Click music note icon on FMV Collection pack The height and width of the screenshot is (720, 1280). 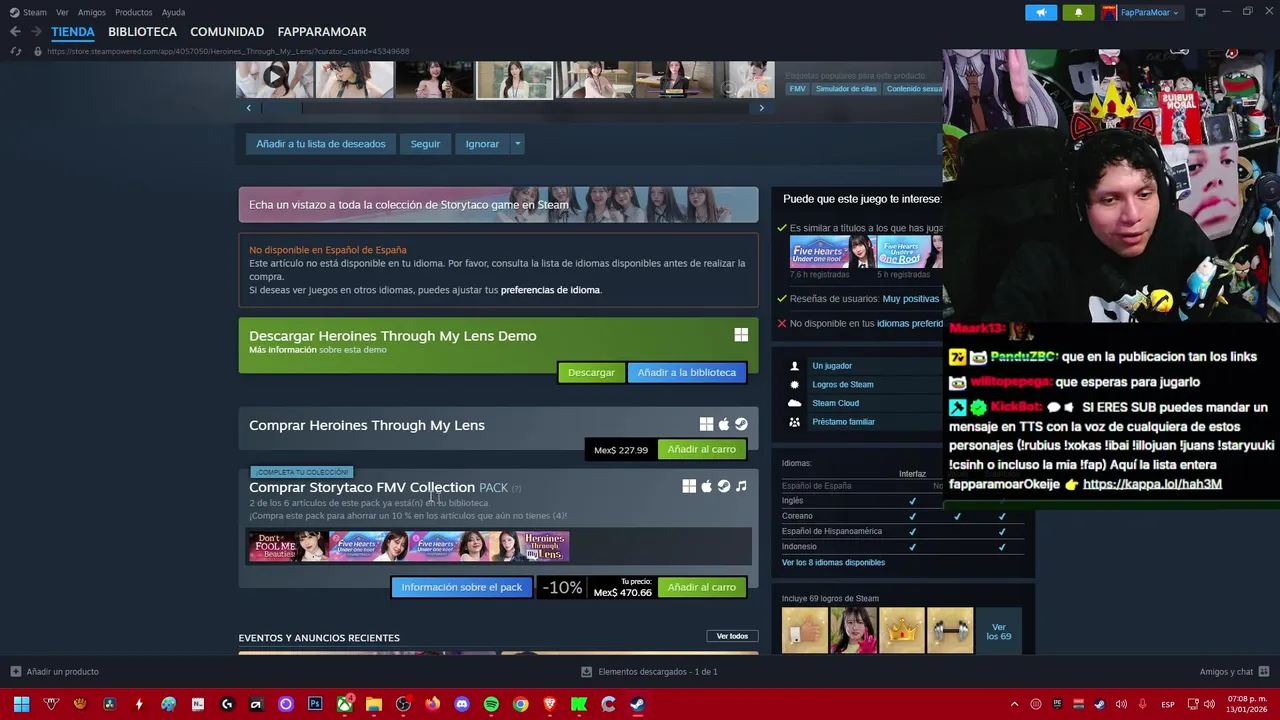pyautogui.click(x=741, y=486)
